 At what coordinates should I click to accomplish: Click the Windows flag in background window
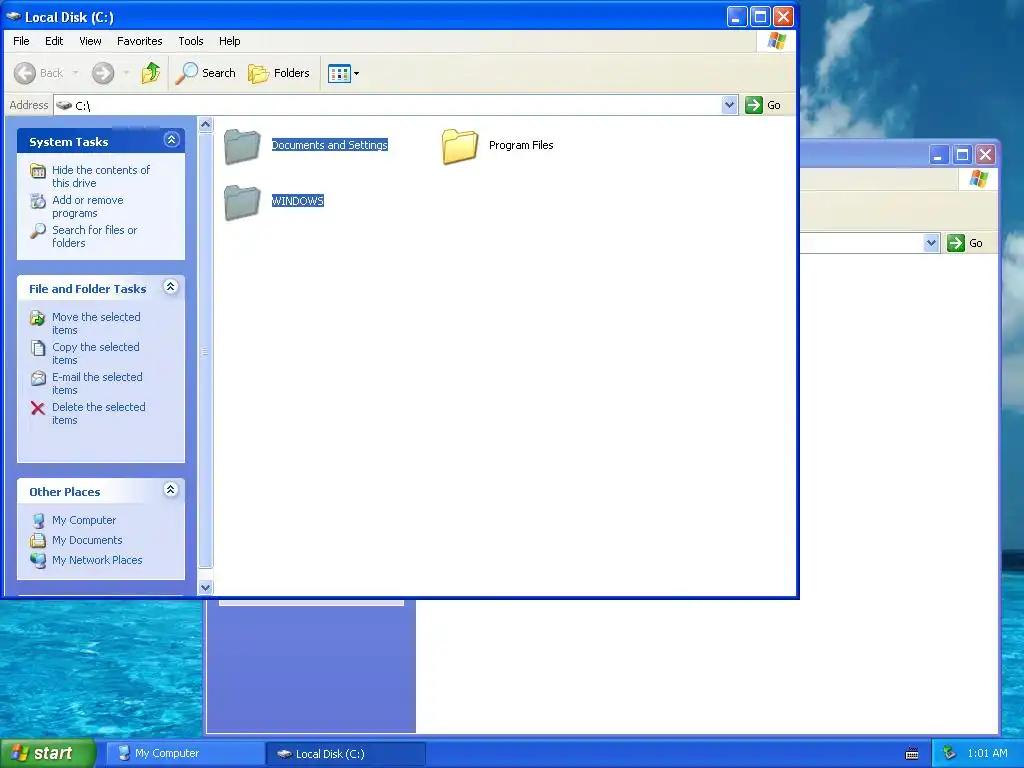[978, 179]
